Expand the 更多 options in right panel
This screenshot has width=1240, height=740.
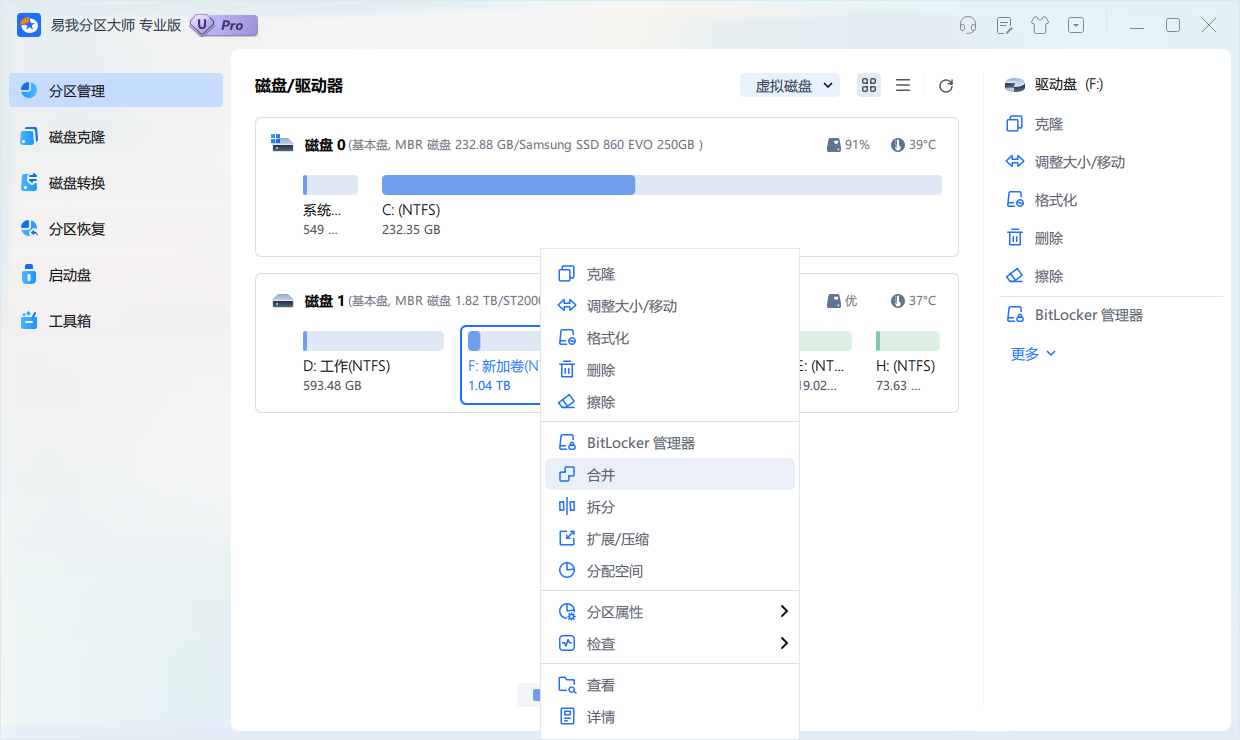click(1031, 352)
